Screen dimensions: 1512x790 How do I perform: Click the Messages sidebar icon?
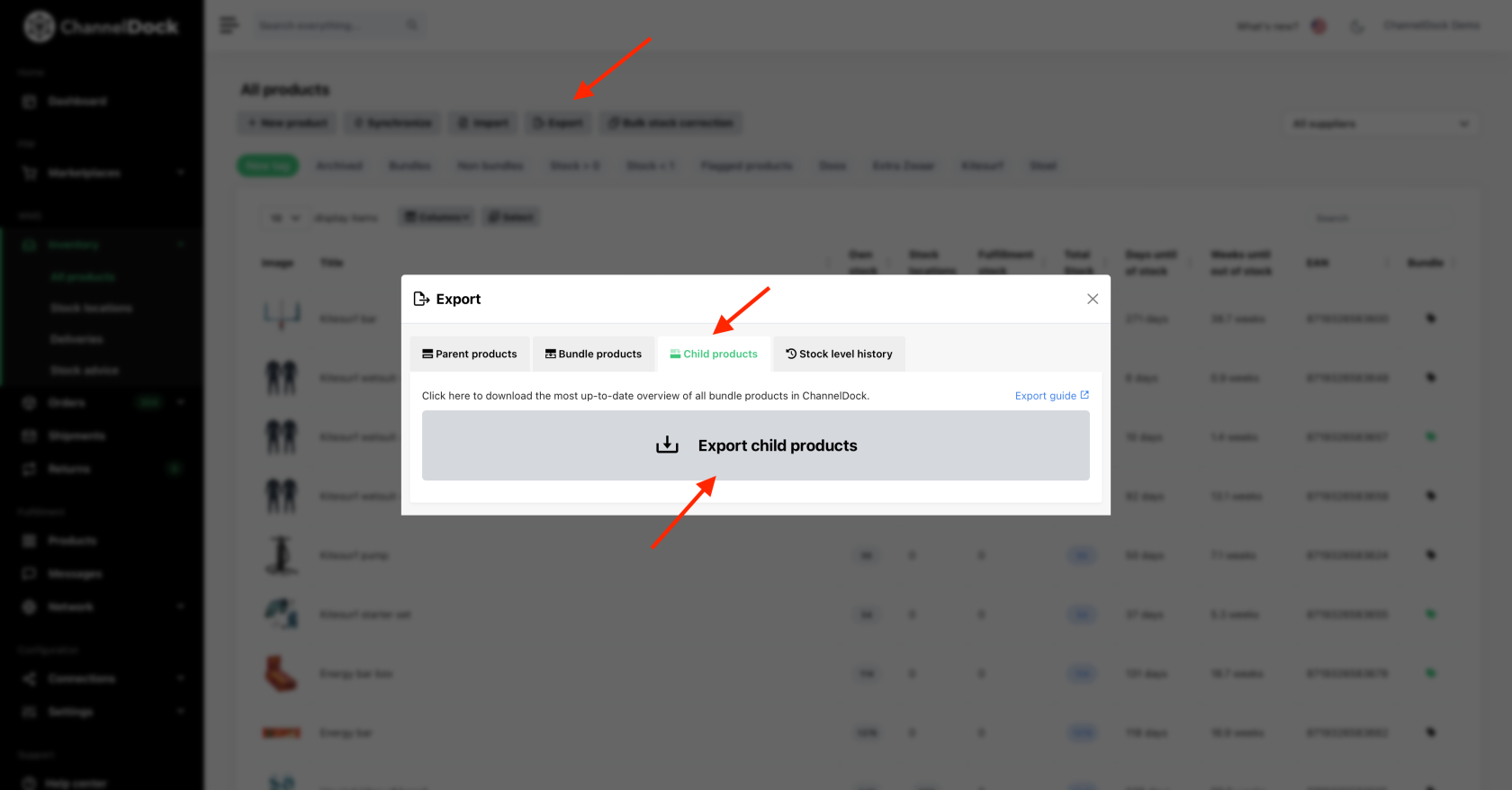(x=29, y=574)
